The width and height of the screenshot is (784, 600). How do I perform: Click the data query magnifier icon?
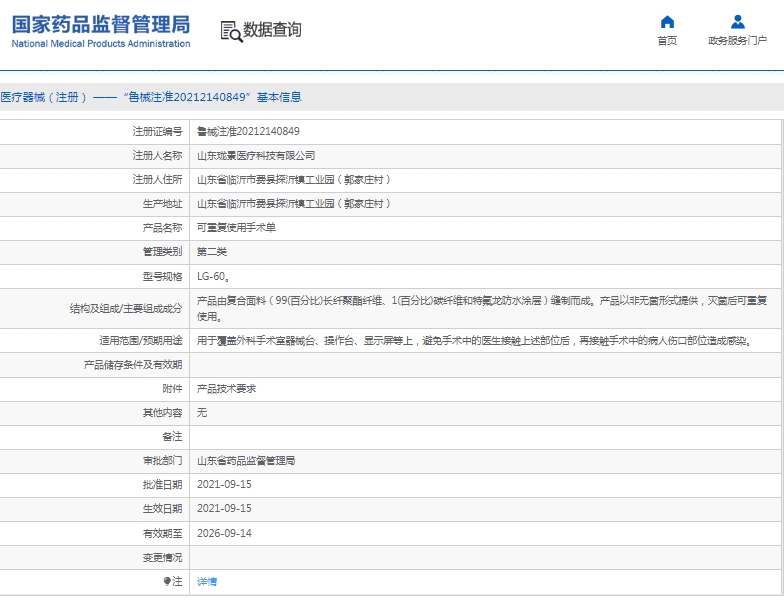pos(231,31)
